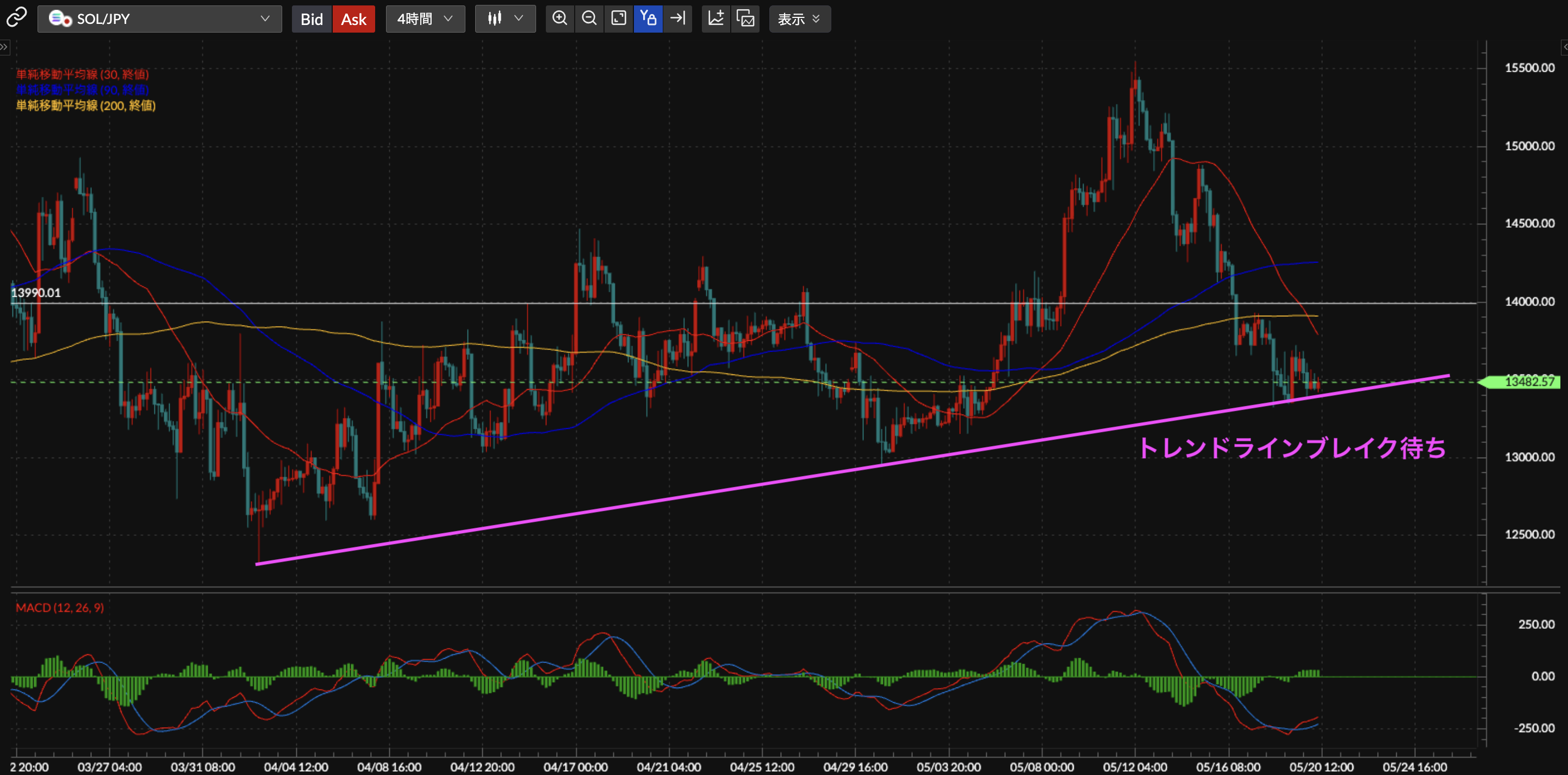The width and height of the screenshot is (1568, 775).
Task: Open the 4時間 timeframe dropdown
Action: pyautogui.click(x=425, y=19)
